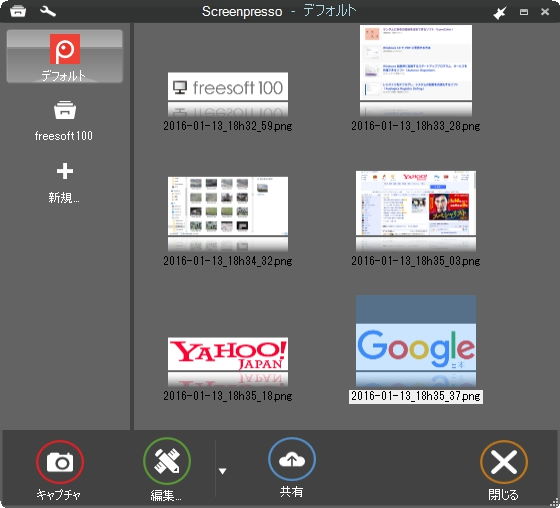The height and width of the screenshot is (508, 560).
Task: Click filename 2016-01-13_18h34_32.png
Action: [228, 261]
